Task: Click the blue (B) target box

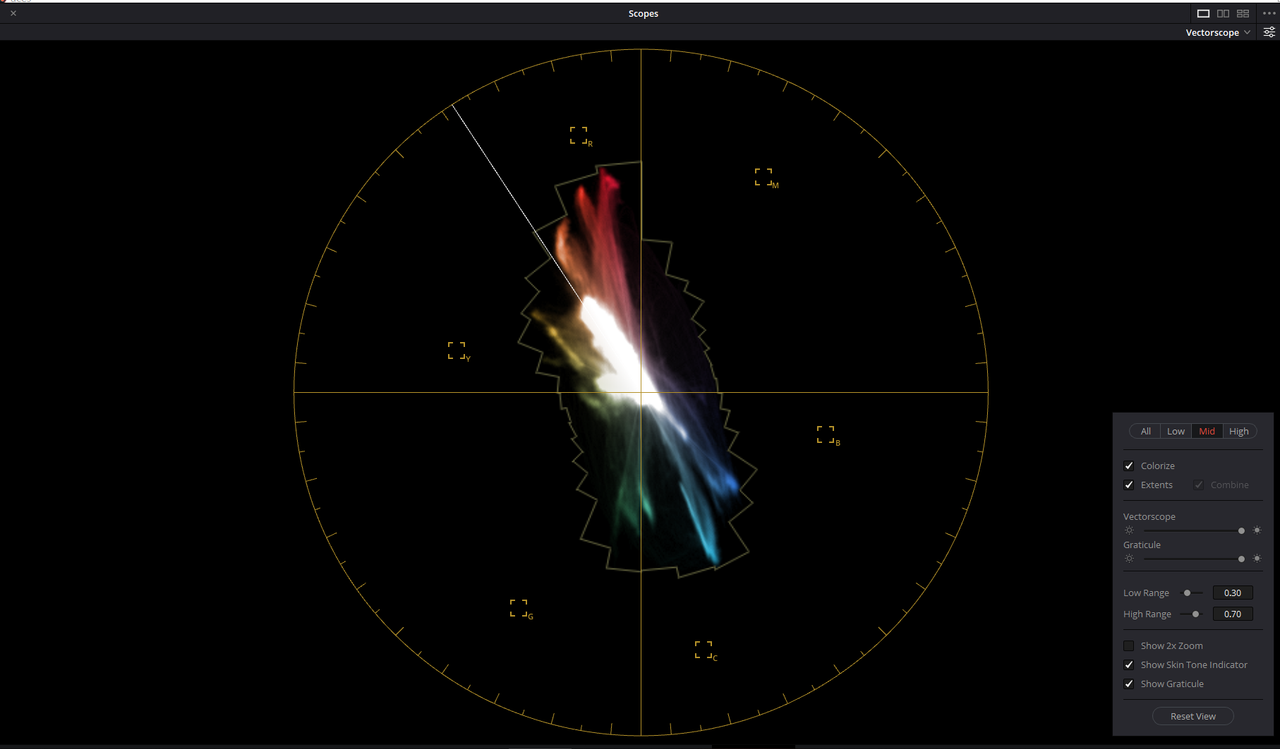Action: (x=826, y=434)
